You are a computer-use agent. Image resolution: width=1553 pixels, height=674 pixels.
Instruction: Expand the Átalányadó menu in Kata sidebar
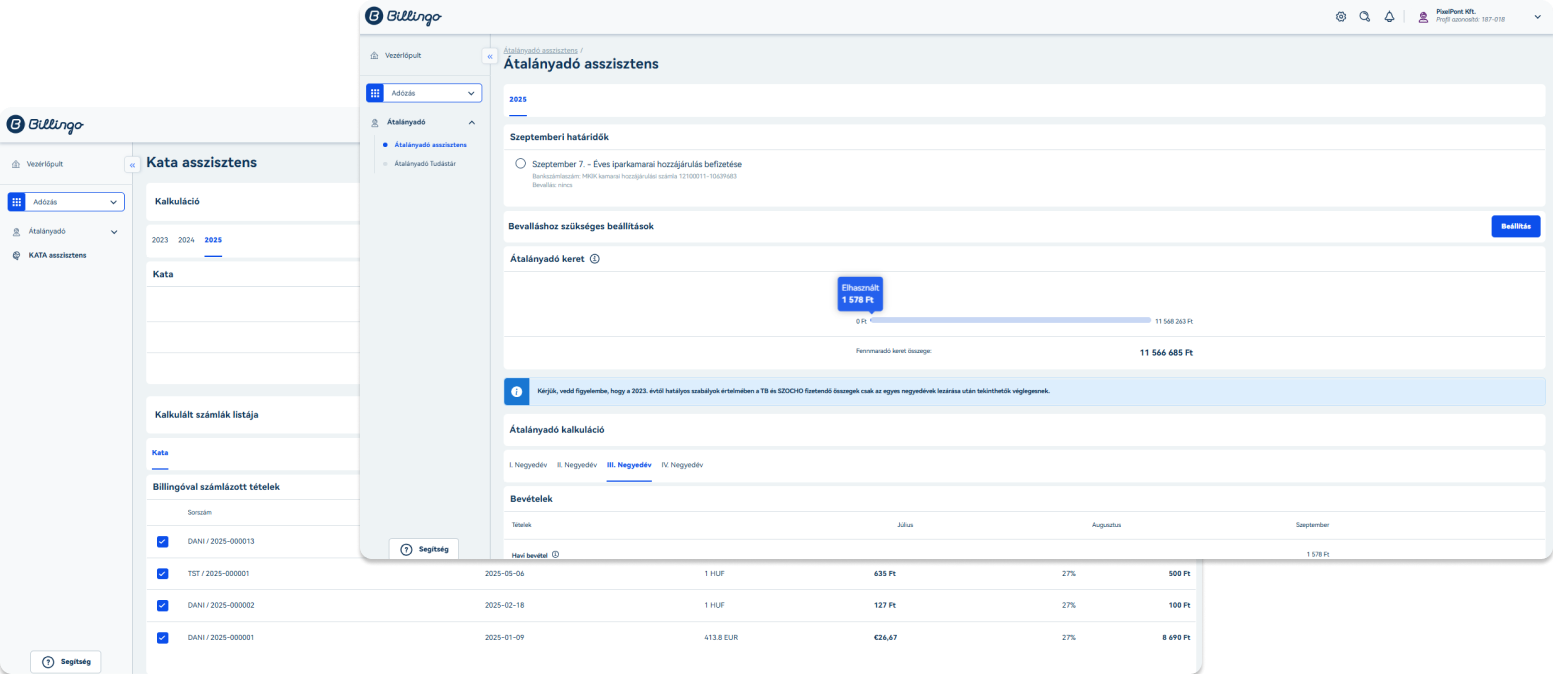(x=114, y=232)
